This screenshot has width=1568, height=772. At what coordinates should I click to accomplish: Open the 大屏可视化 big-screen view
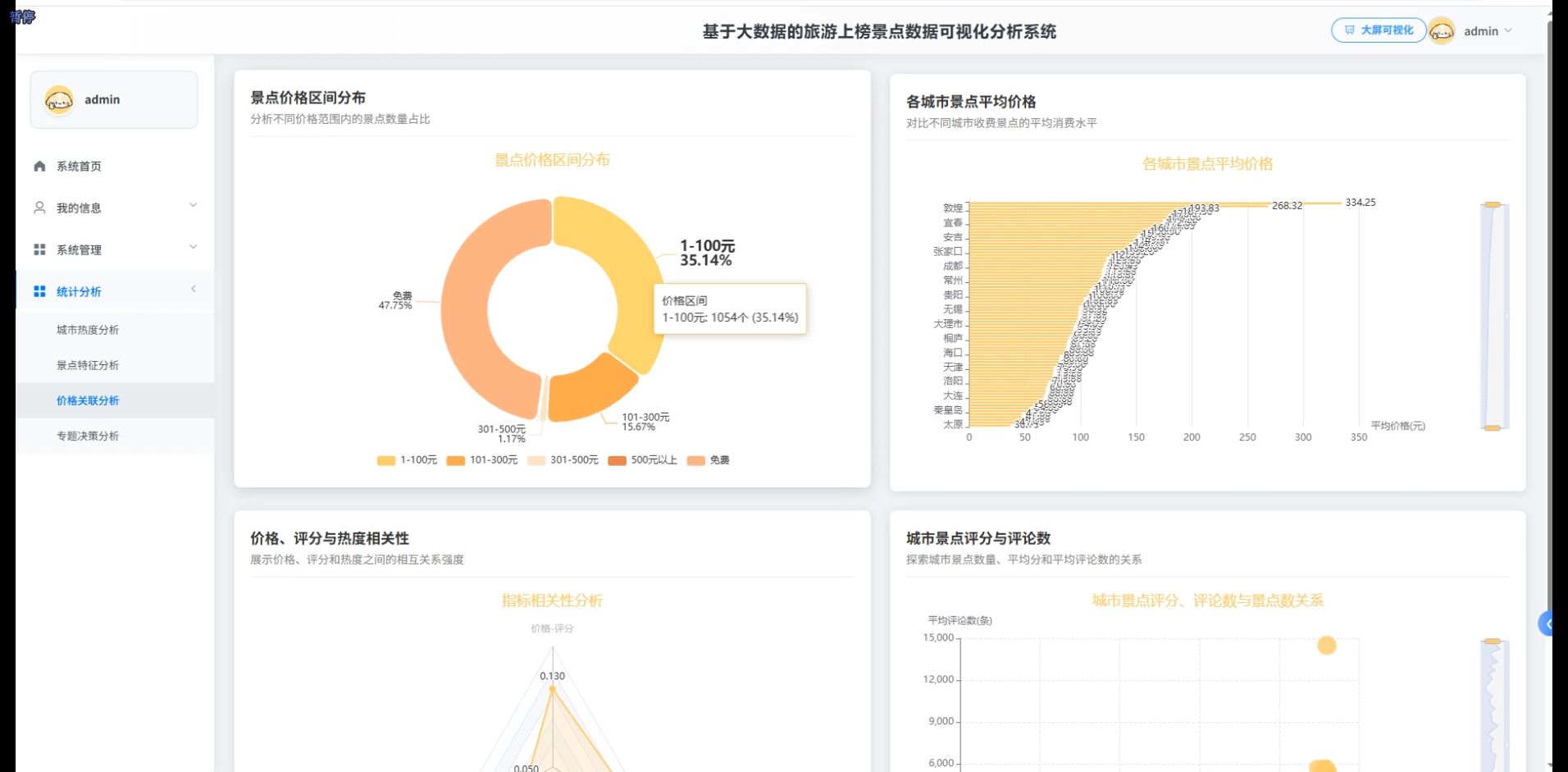tap(1378, 30)
